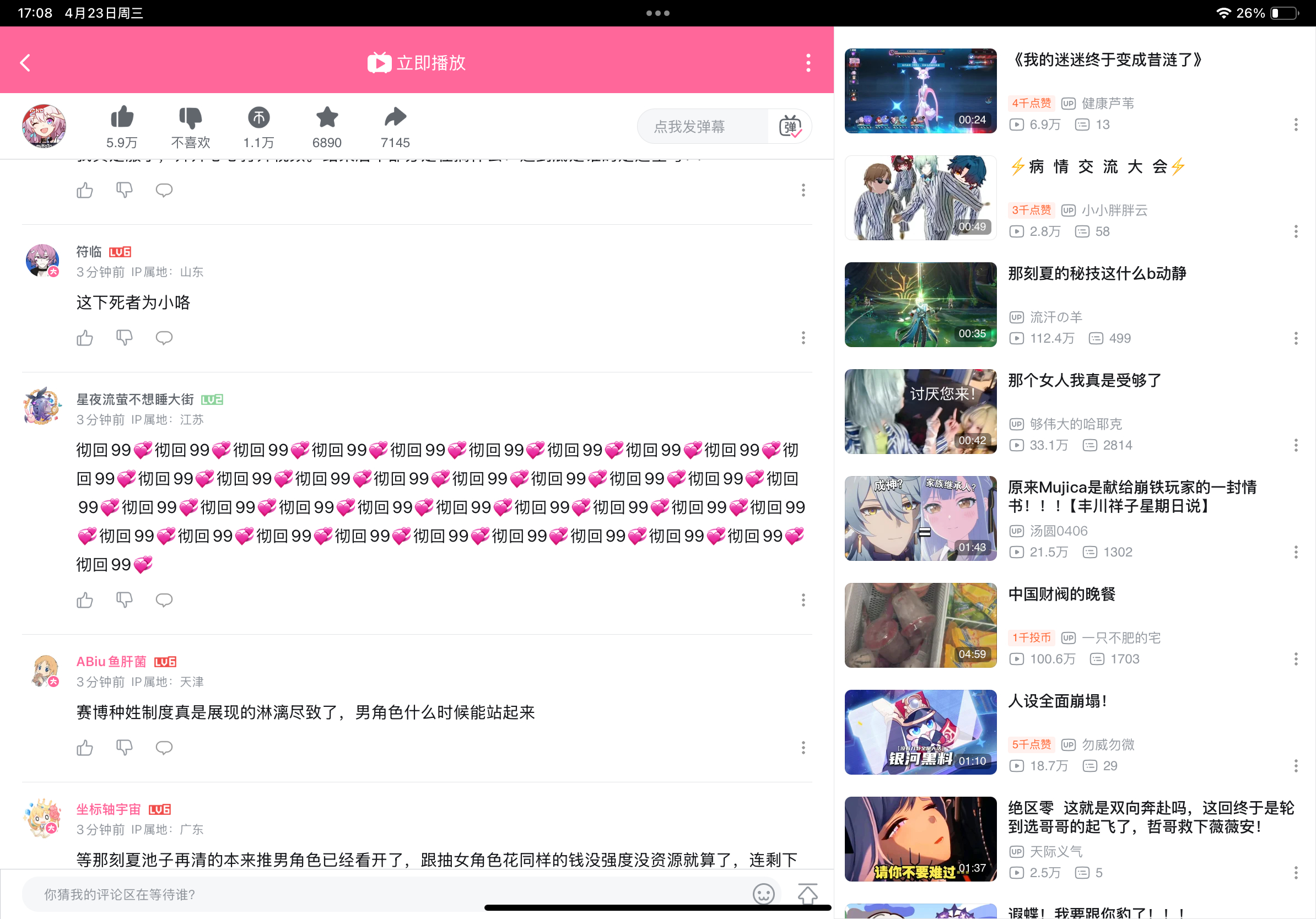Screen dimensions: 1316x919
Task: Reply to the top partially shown comment
Action: coord(164,190)
